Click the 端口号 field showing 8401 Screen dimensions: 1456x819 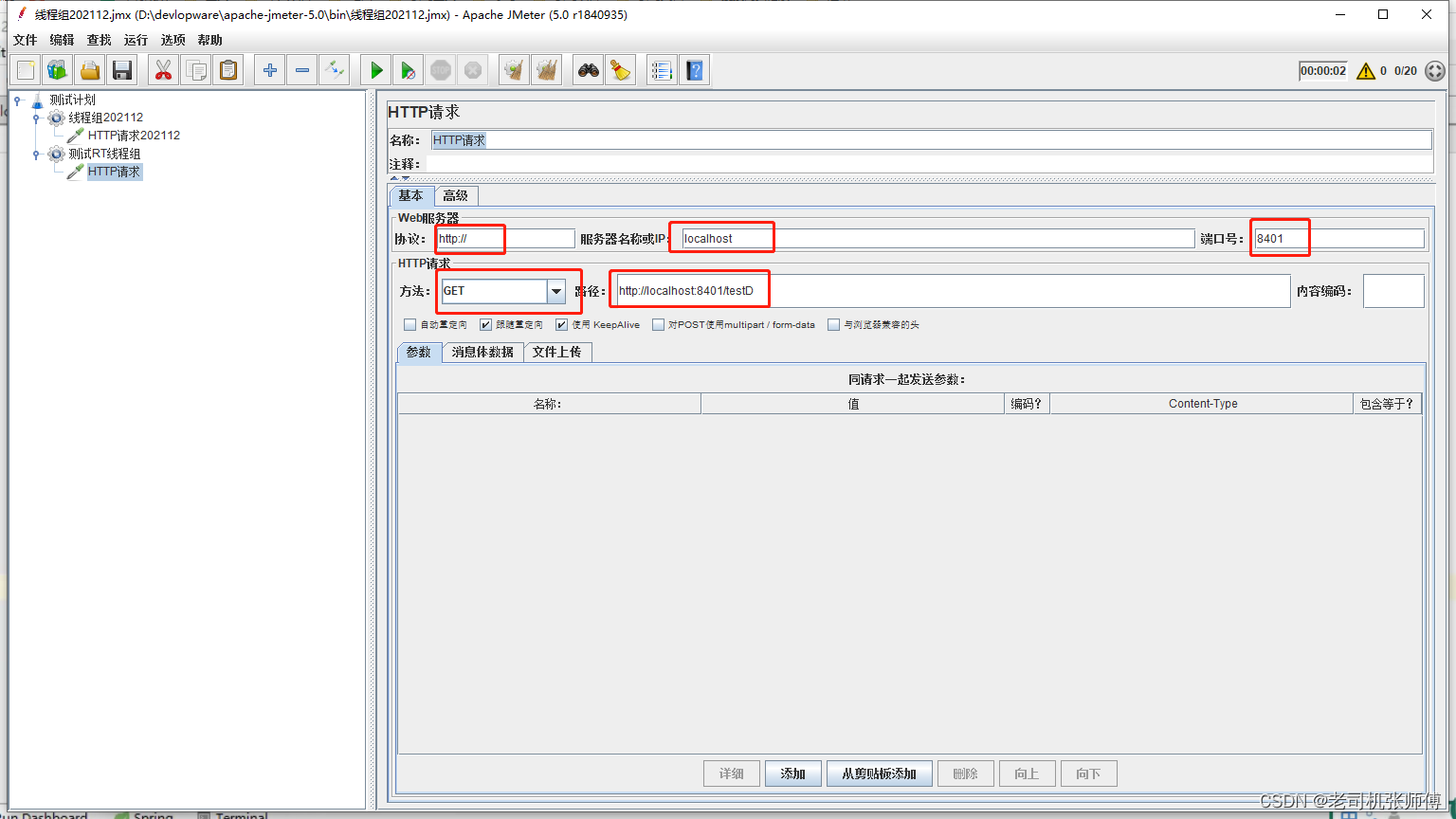(1338, 239)
